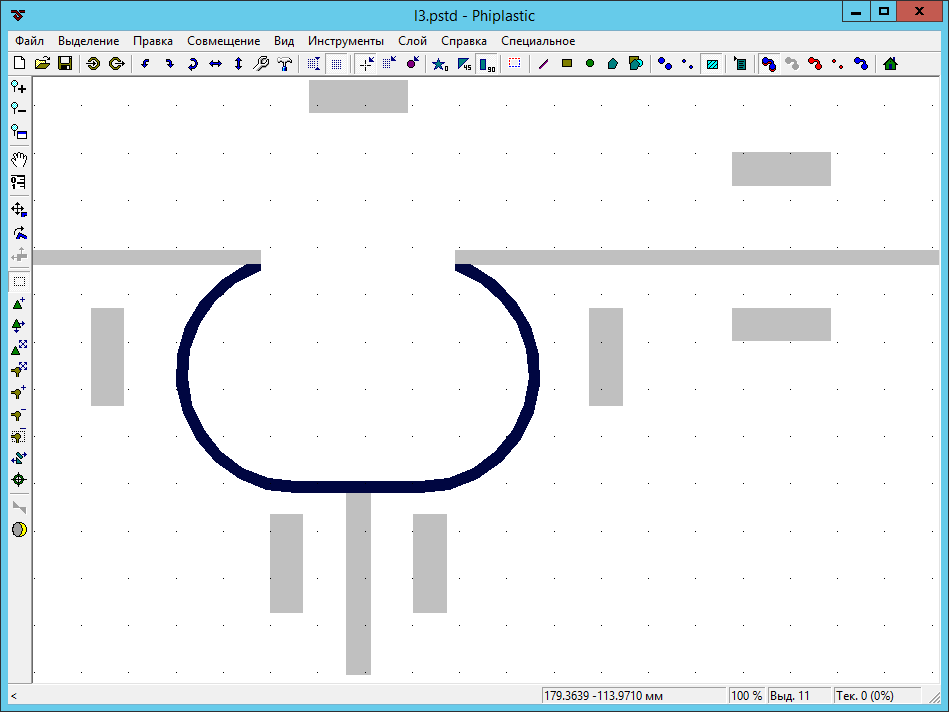The height and width of the screenshot is (712, 949).
Task: Flip vertically with the double-headed vertical arrow
Action: coord(238,64)
